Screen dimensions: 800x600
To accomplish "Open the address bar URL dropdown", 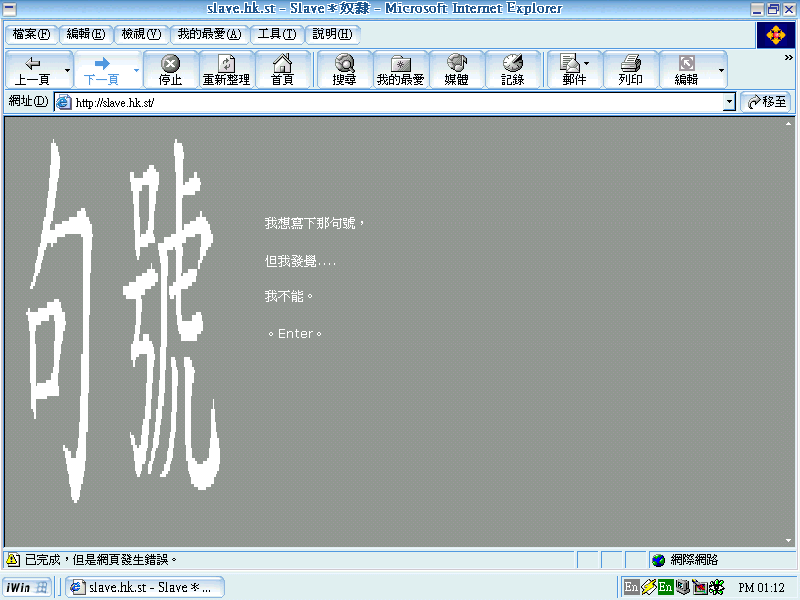I will pyautogui.click(x=729, y=103).
